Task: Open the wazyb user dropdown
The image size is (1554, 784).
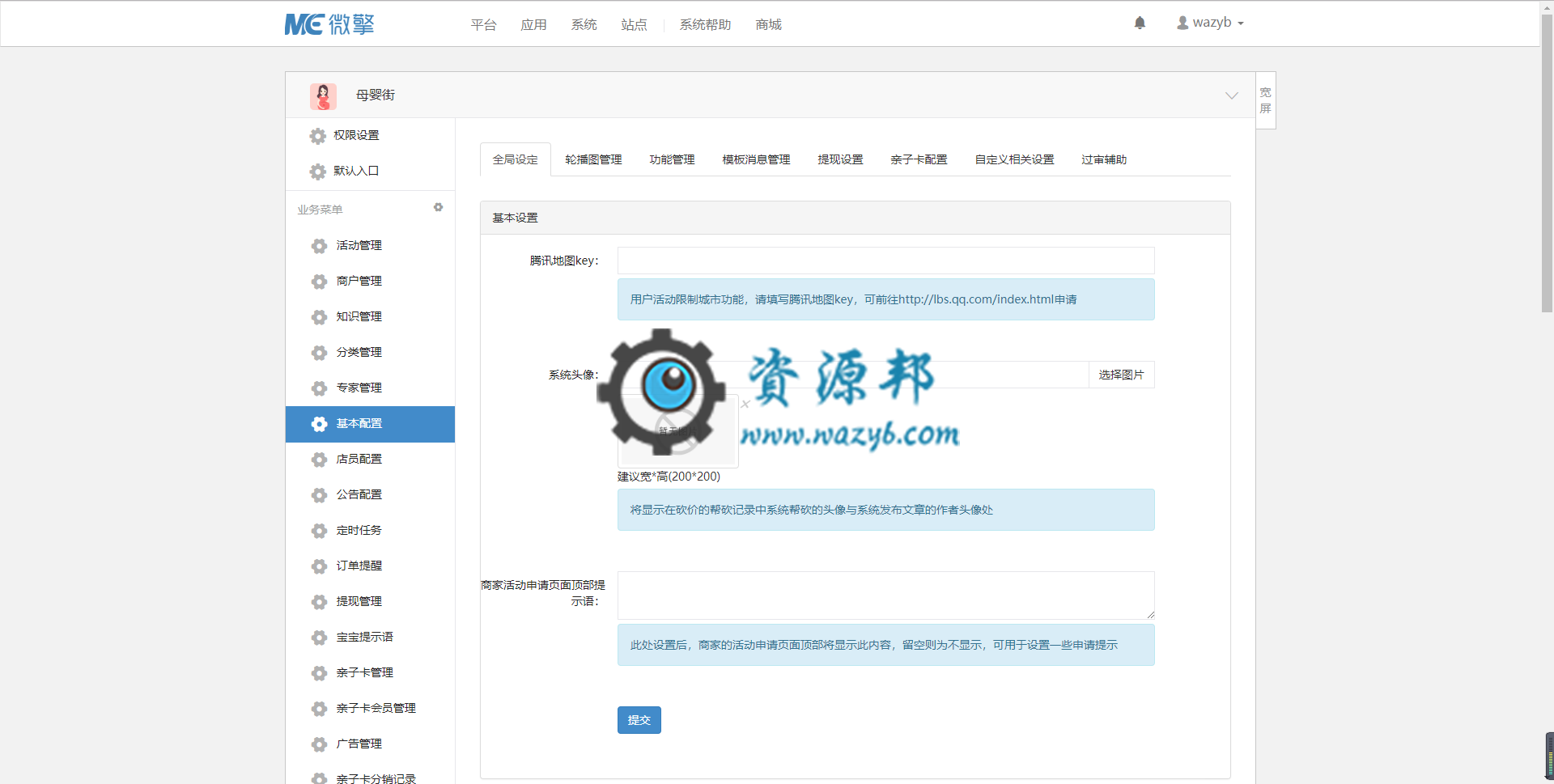Action: click(1210, 23)
